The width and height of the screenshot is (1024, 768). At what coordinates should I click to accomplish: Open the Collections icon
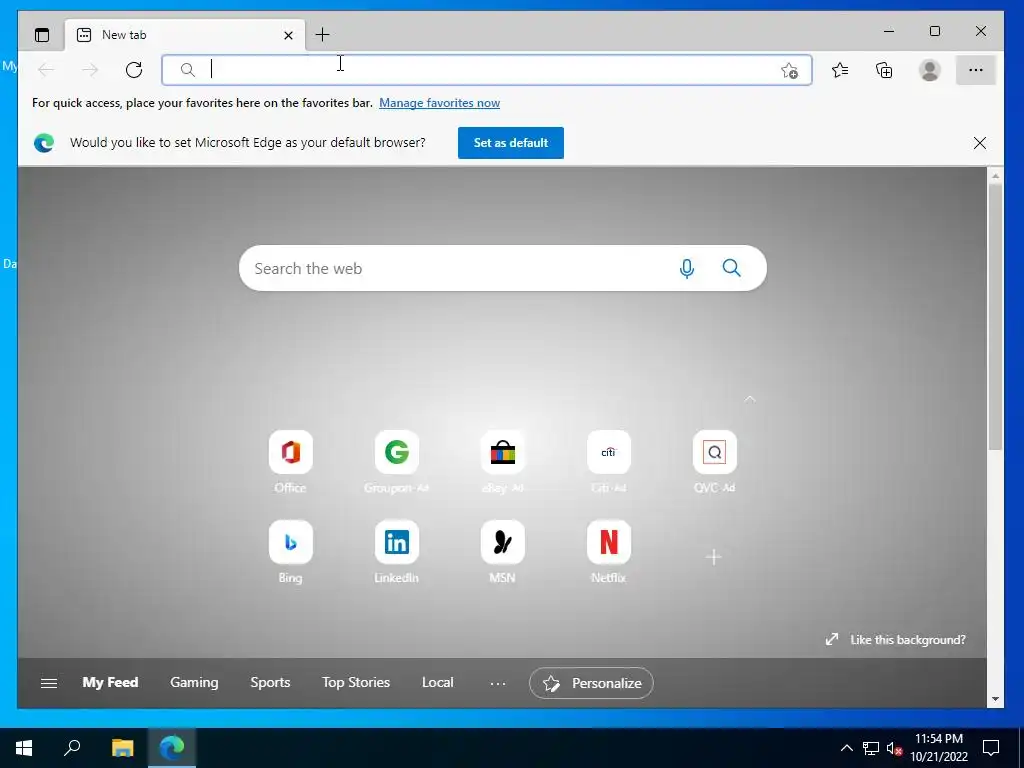[x=884, y=70]
